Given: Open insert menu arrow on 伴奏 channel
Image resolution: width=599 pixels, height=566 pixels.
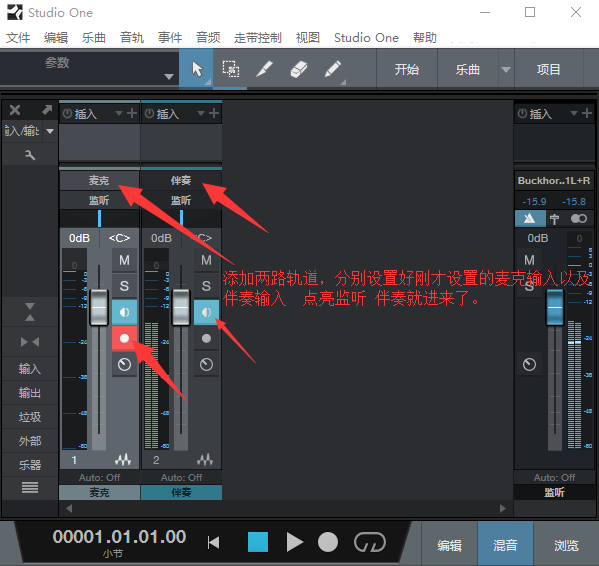Looking at the screenshot, I should (x=201, y=113).
